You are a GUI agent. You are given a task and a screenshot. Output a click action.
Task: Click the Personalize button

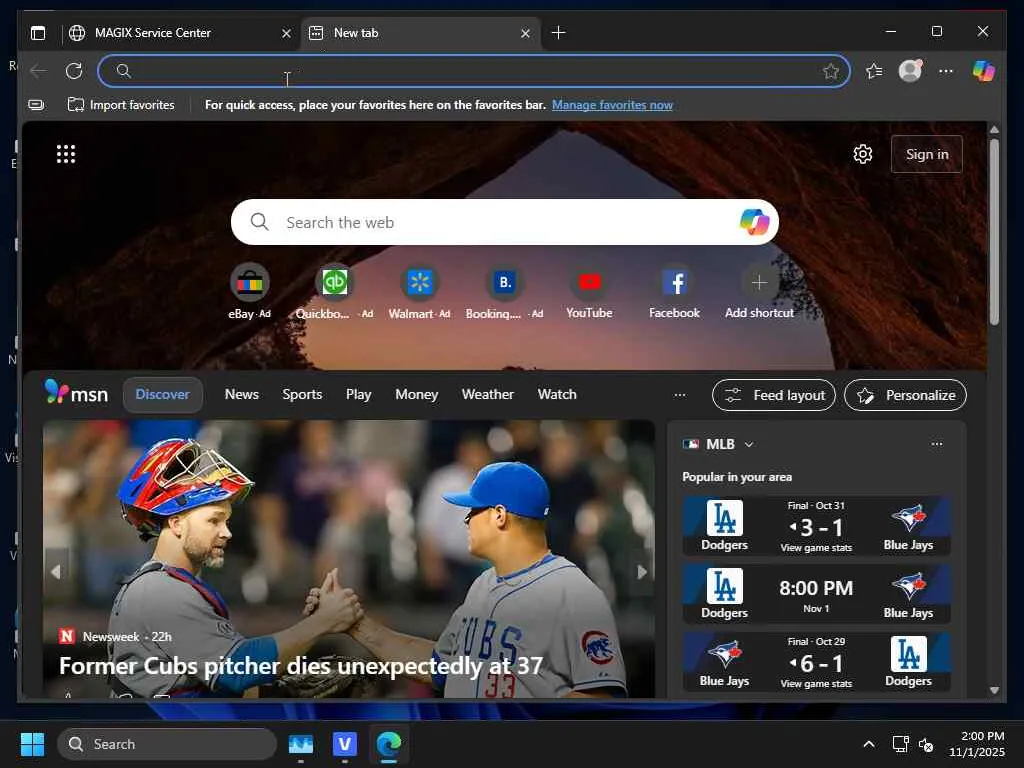[905, 395]
